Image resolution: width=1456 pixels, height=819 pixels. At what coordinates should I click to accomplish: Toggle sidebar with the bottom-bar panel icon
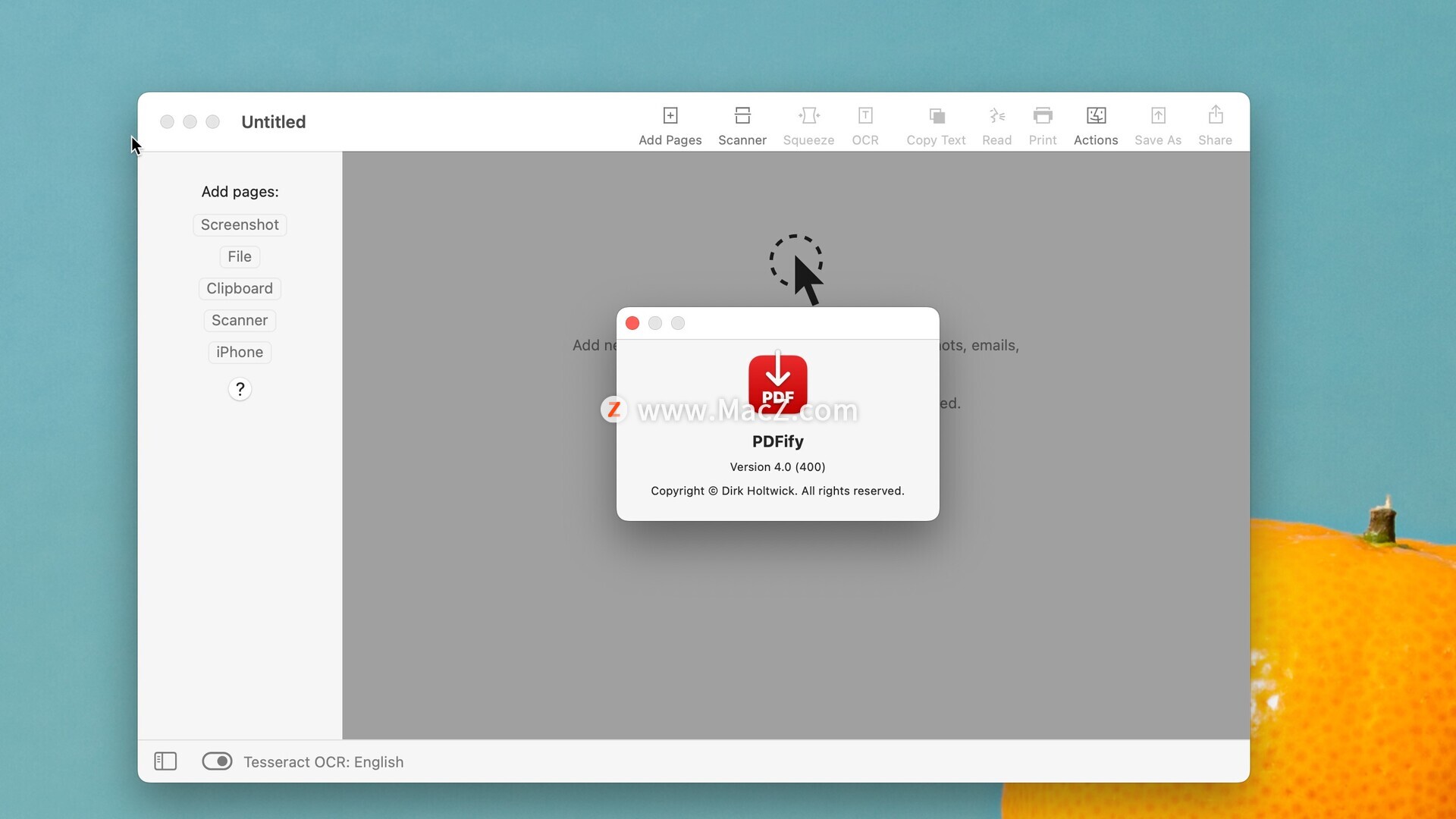[165, 761]
